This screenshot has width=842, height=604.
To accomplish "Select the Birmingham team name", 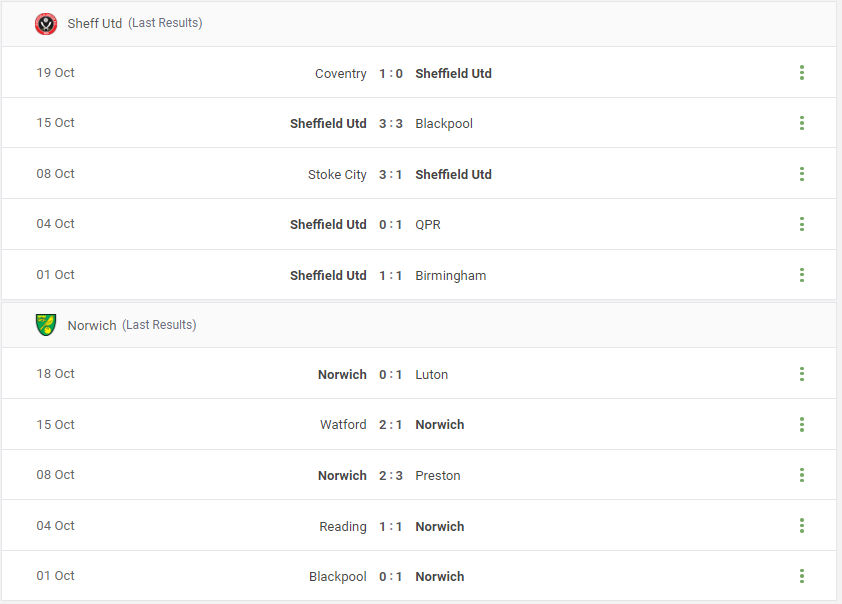I will click(x=451, y=274).
